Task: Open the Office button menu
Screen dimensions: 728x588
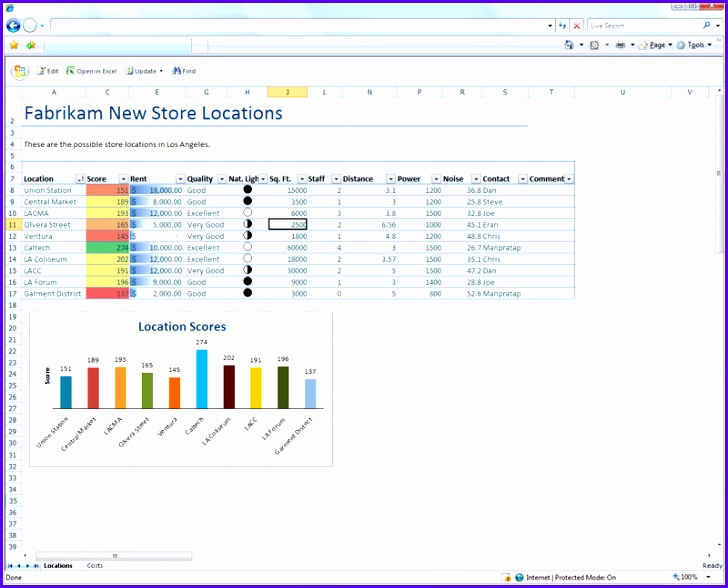Action: tap(20, 71)
